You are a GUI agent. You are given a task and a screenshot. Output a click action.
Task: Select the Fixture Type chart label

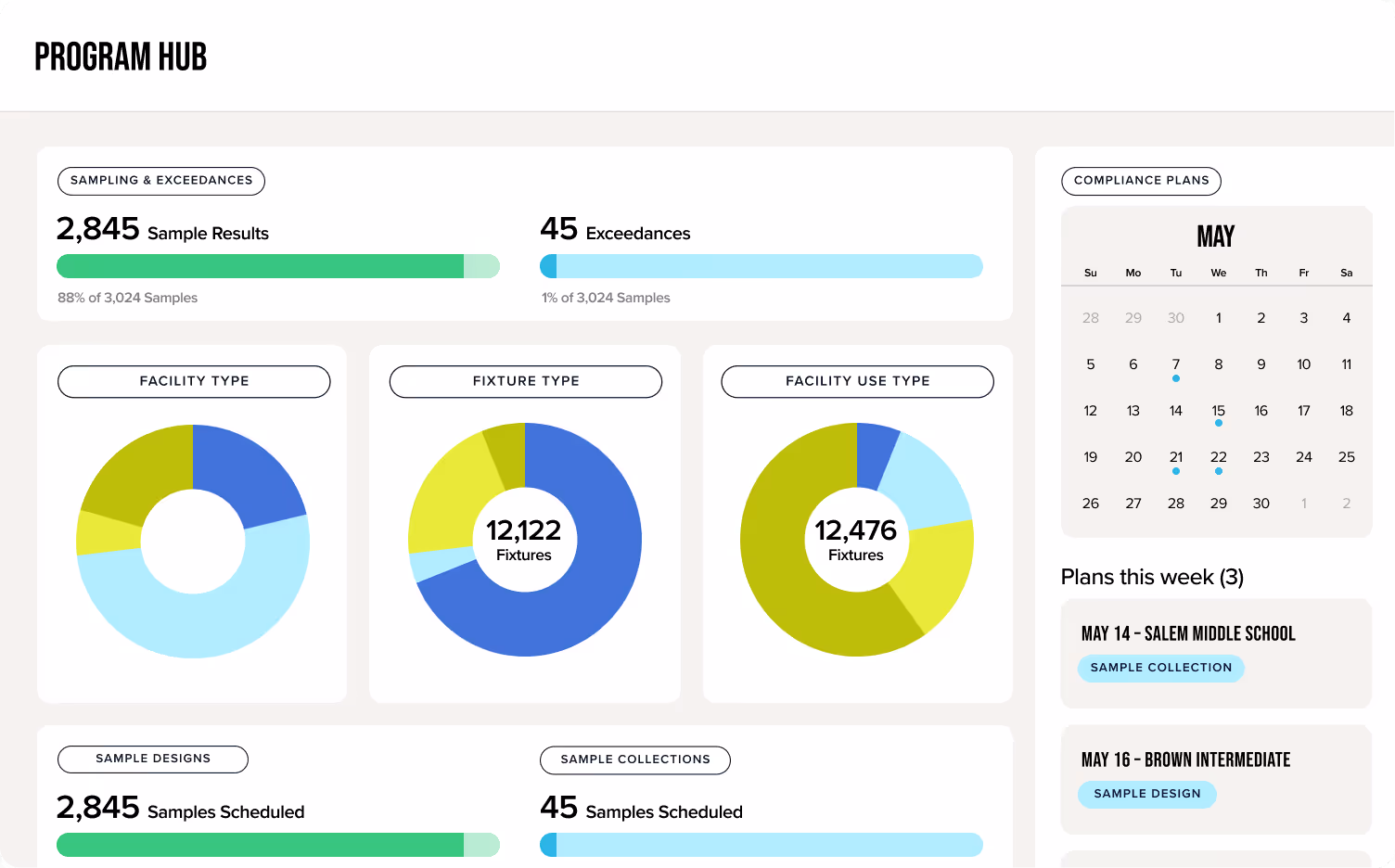[525, 381]
